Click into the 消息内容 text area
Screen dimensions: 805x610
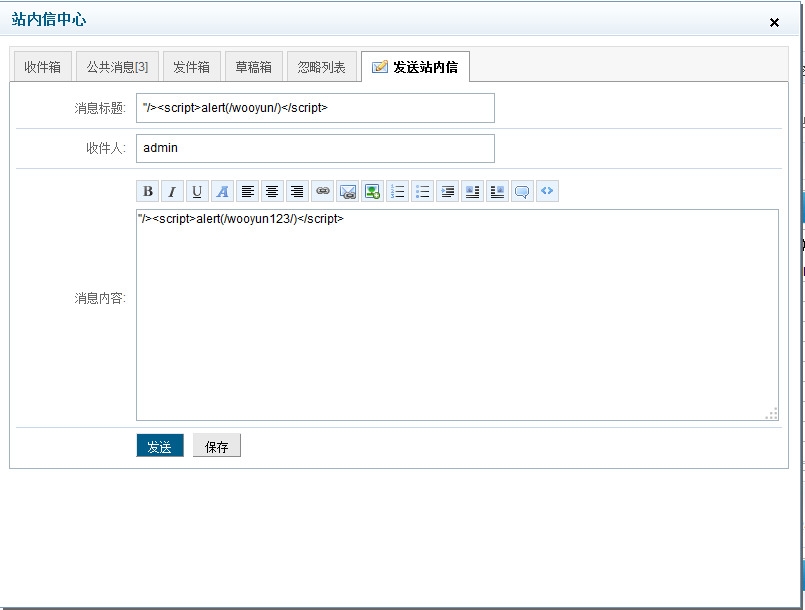[x=457, y=315]
